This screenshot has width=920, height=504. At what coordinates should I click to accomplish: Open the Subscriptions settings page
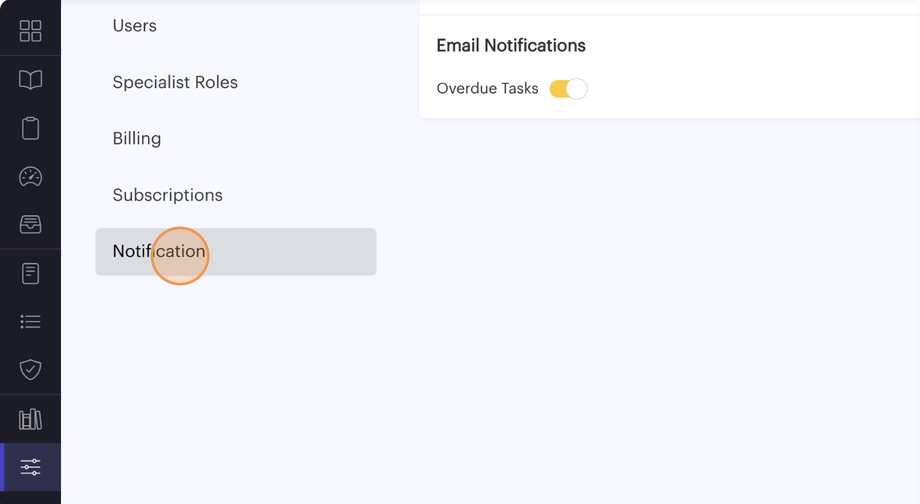[167, 195]
